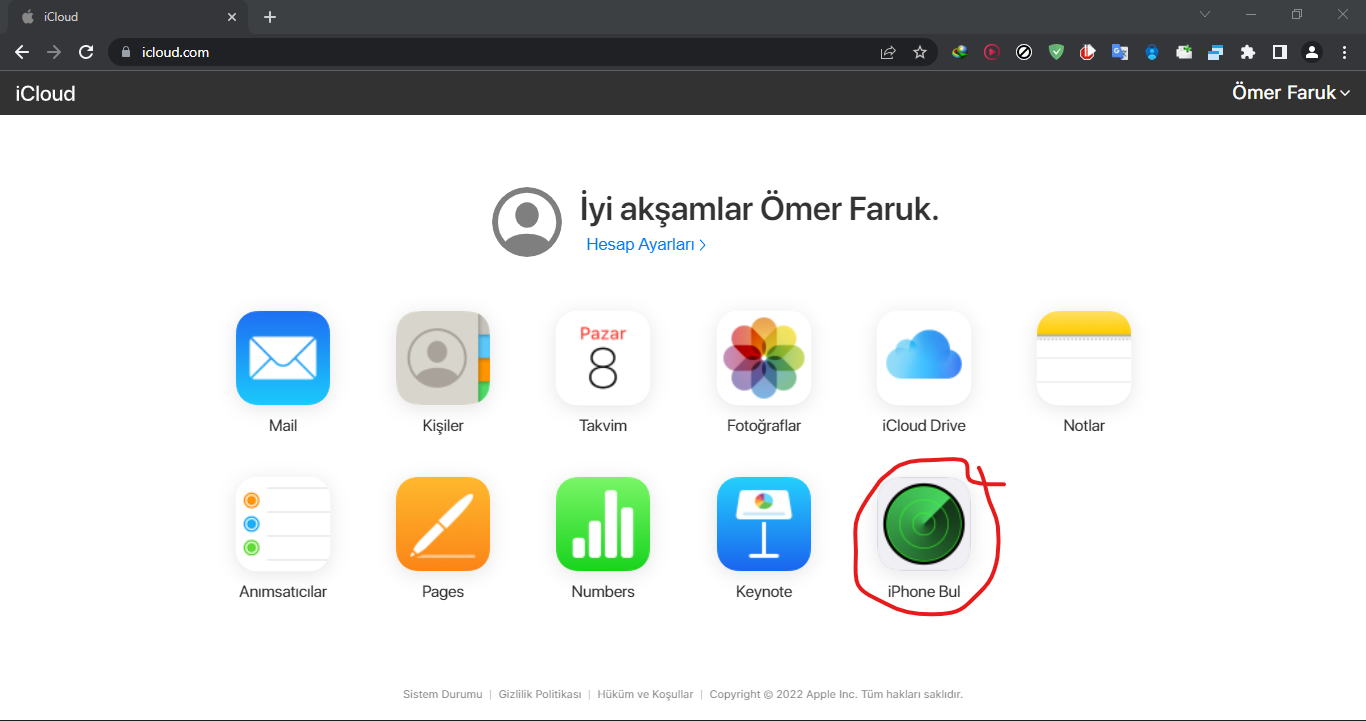The image size is (1366, 721).
Task: Reload the iCloud page
Action: [86, 51]
